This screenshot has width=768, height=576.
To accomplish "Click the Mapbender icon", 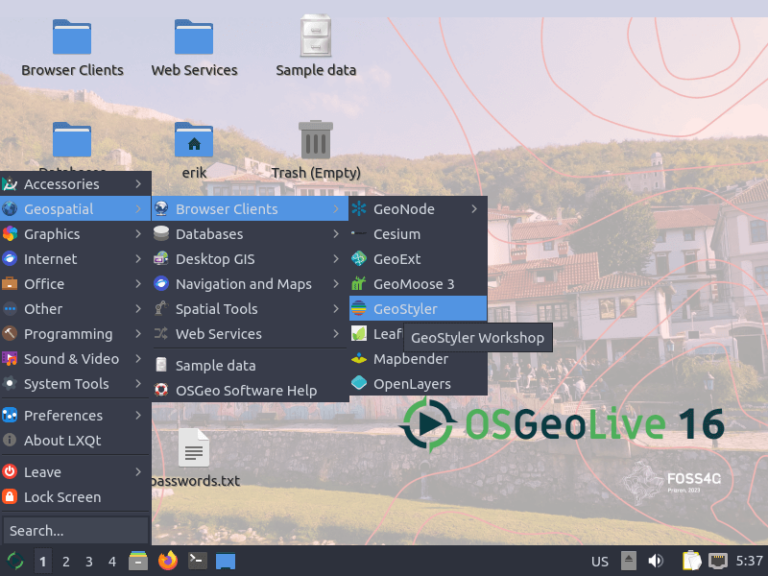I will (x=359, y=359).
